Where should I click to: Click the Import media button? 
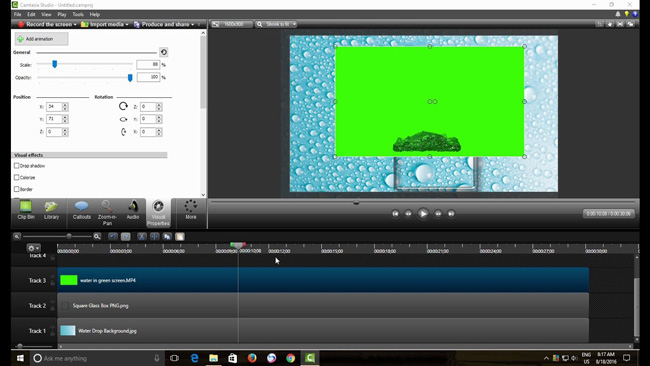pos(102,24)
